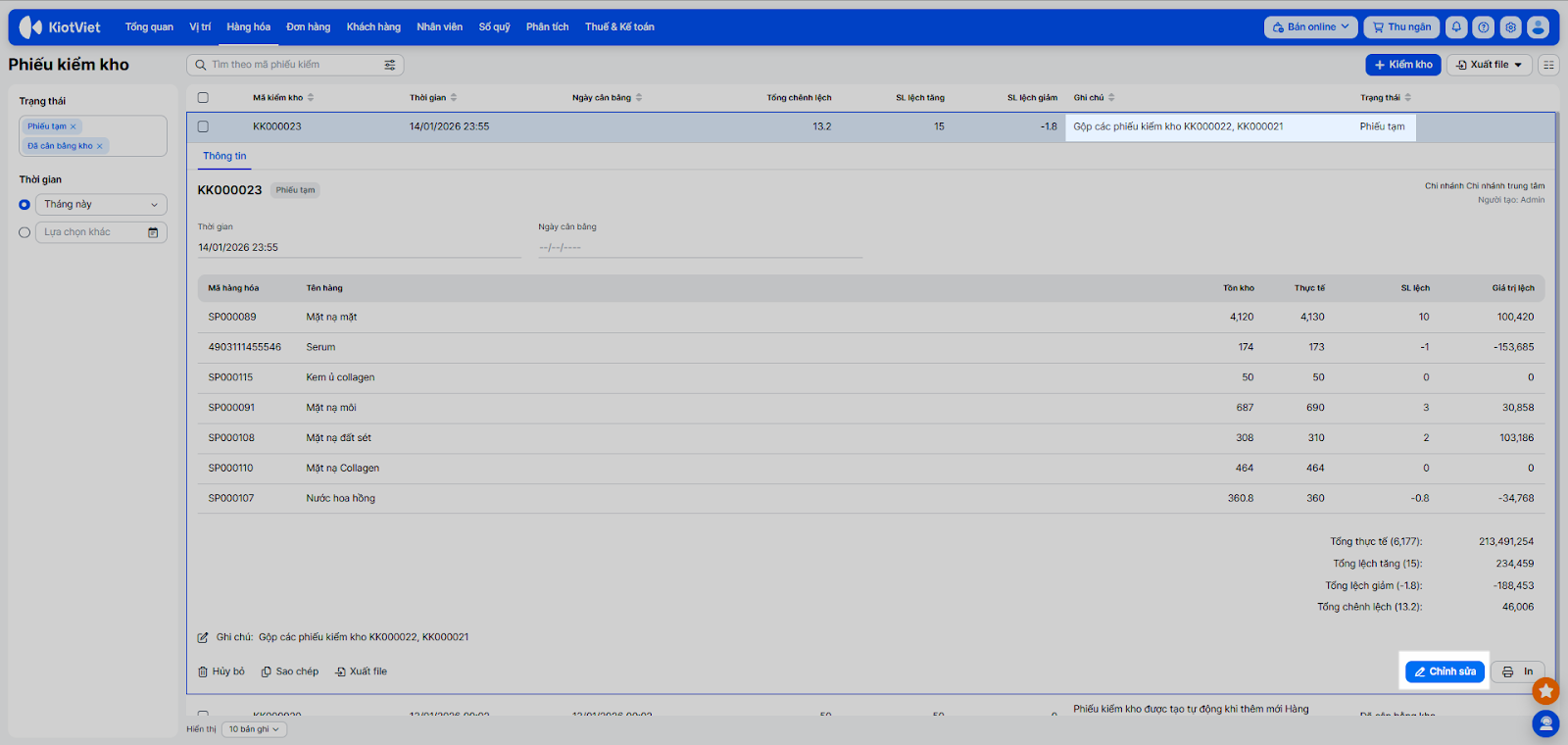Click barcode '4903111455546' for Serum
The height and width of the screenshot is (745, 1568).
(245, 347)
